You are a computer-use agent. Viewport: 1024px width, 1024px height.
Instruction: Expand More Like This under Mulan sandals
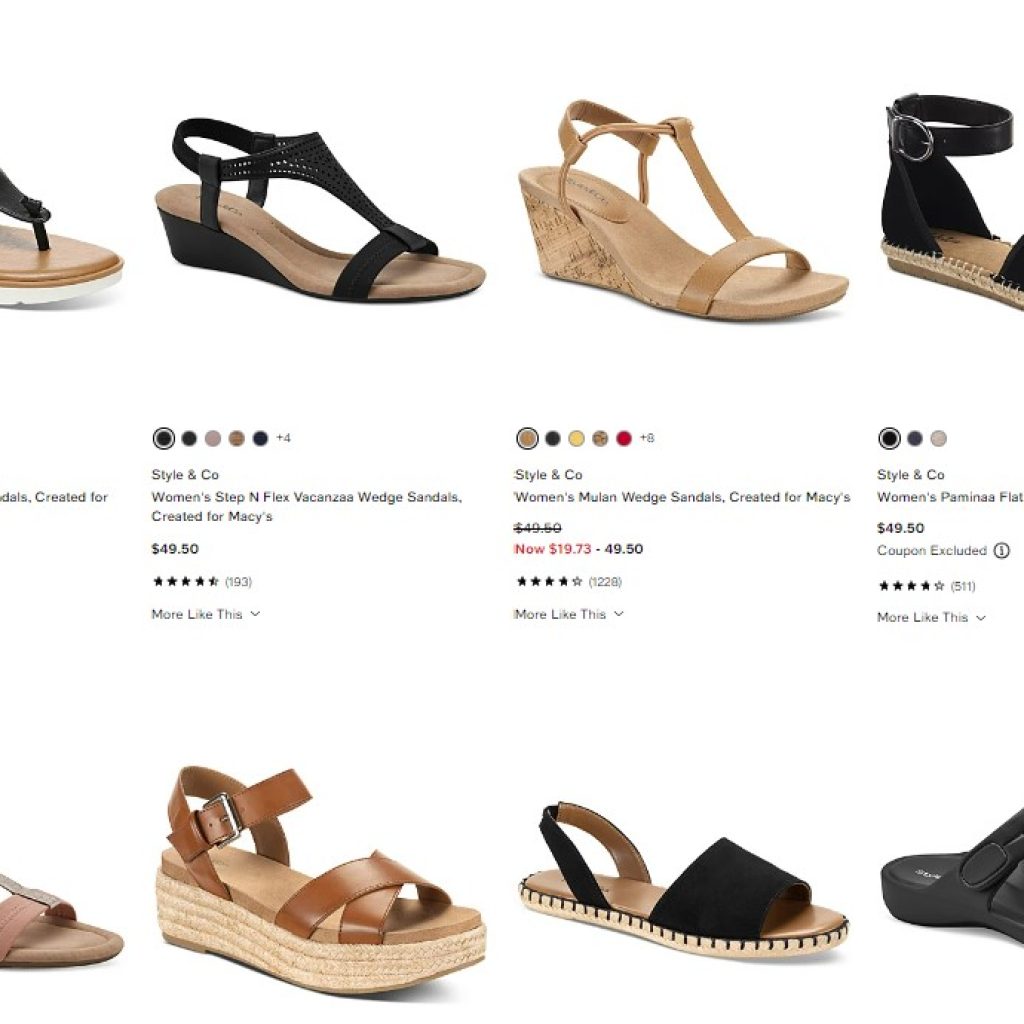[x=569, y=614]
